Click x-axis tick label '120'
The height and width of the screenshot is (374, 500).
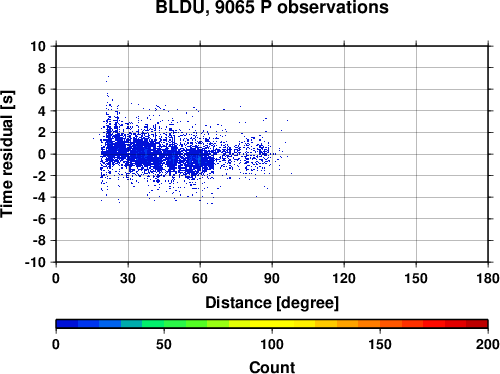point(344,278)
